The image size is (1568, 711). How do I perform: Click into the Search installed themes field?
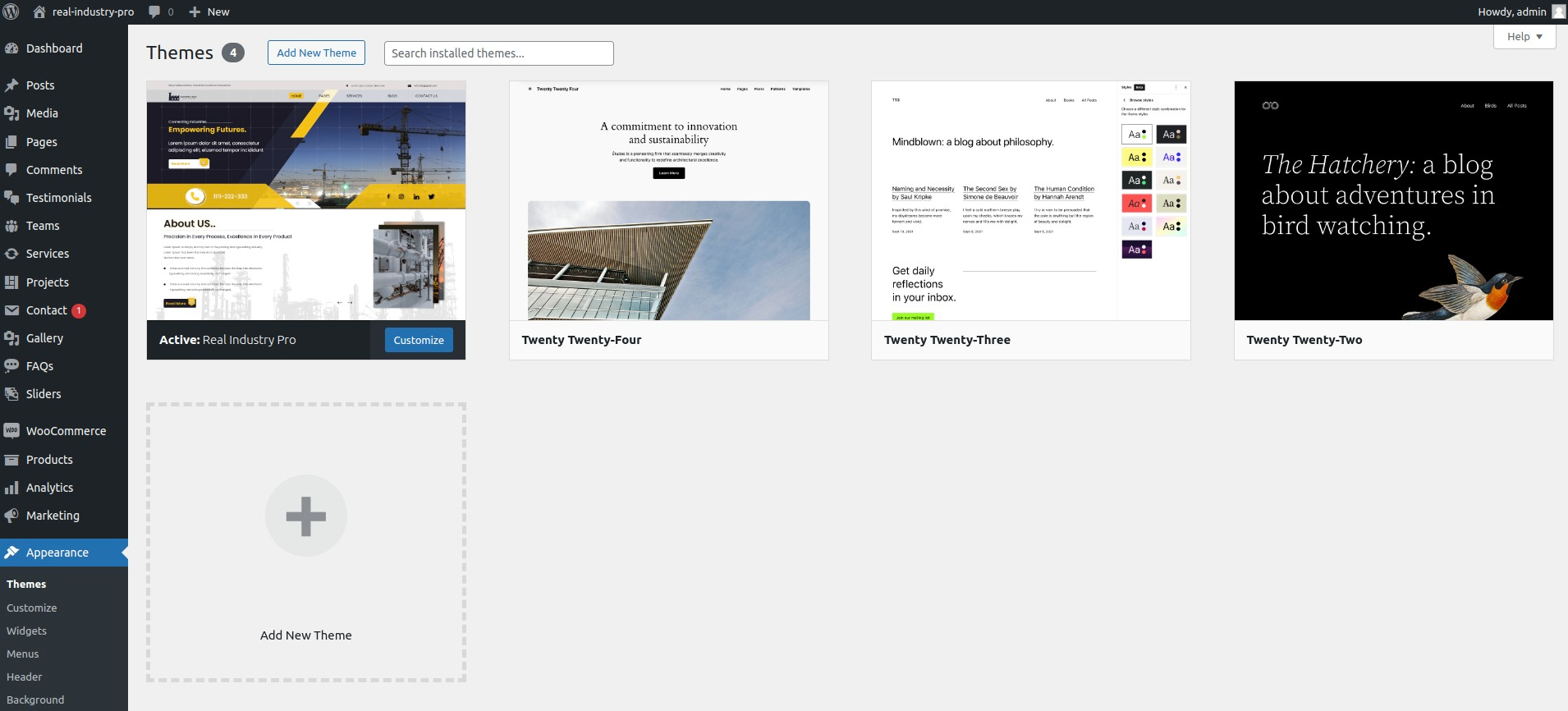[x=499, y=53]
